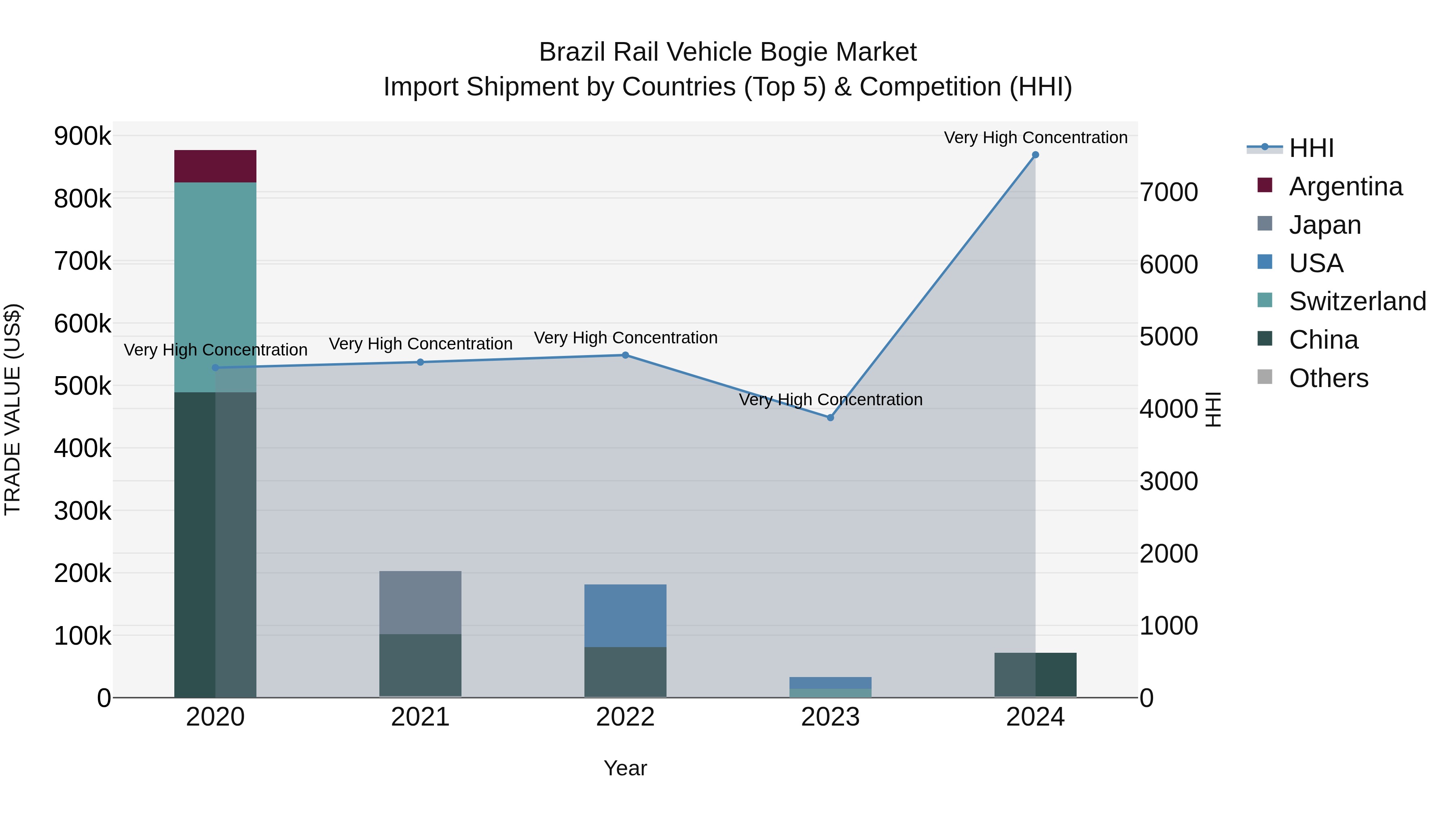Select the 2022 HHI data point
Viewport: 1456px width, 819px height.
click(626, 356)
